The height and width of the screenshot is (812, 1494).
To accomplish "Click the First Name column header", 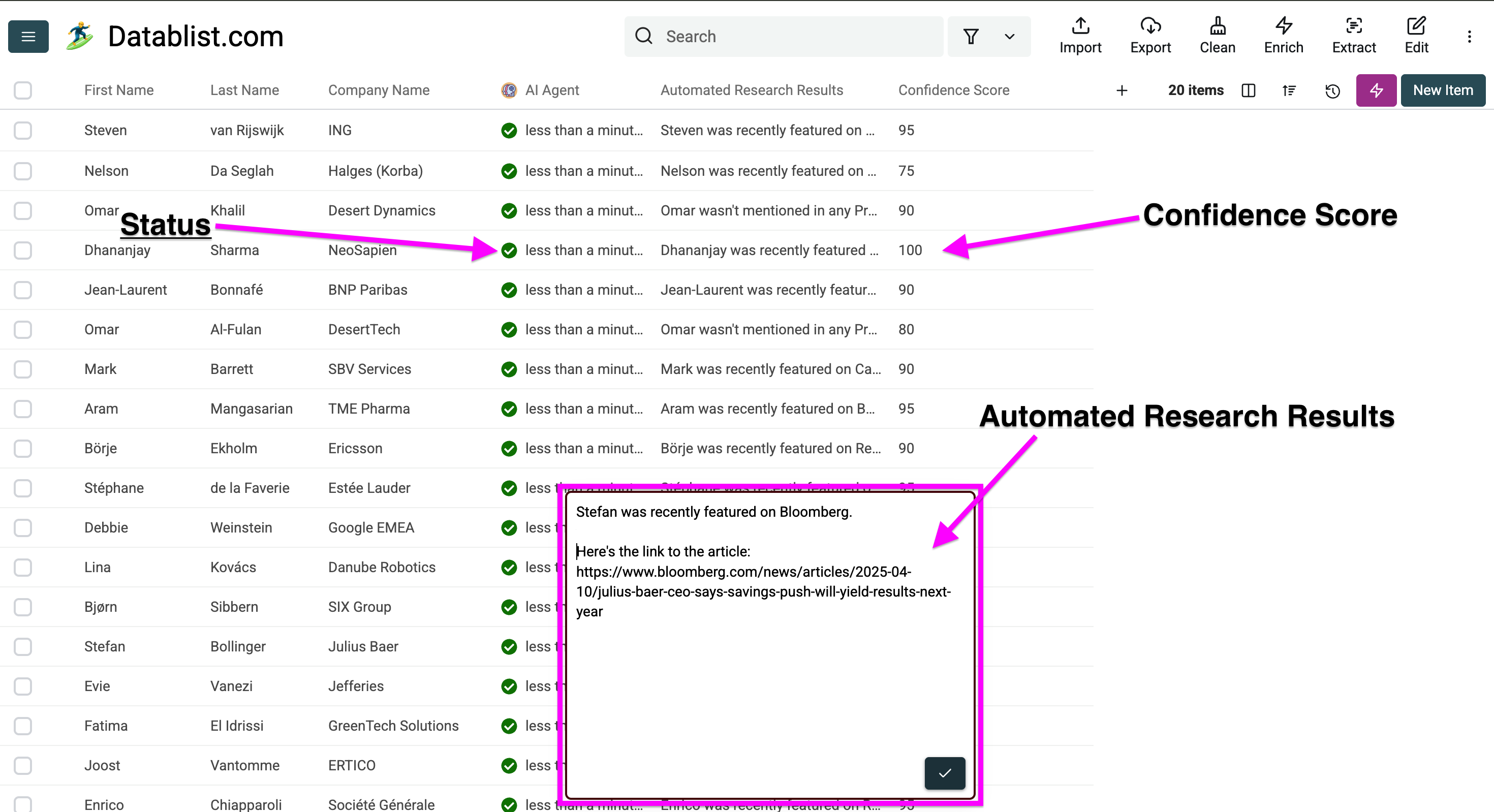I will point(119,90).
